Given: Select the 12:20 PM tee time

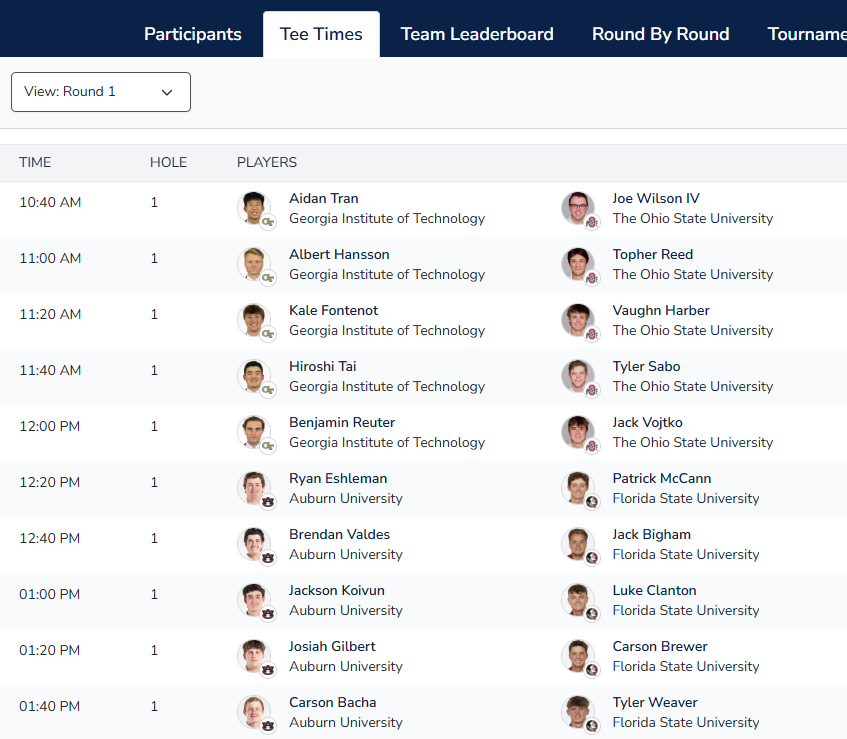Looking at the screenshot, I should 50,482.
